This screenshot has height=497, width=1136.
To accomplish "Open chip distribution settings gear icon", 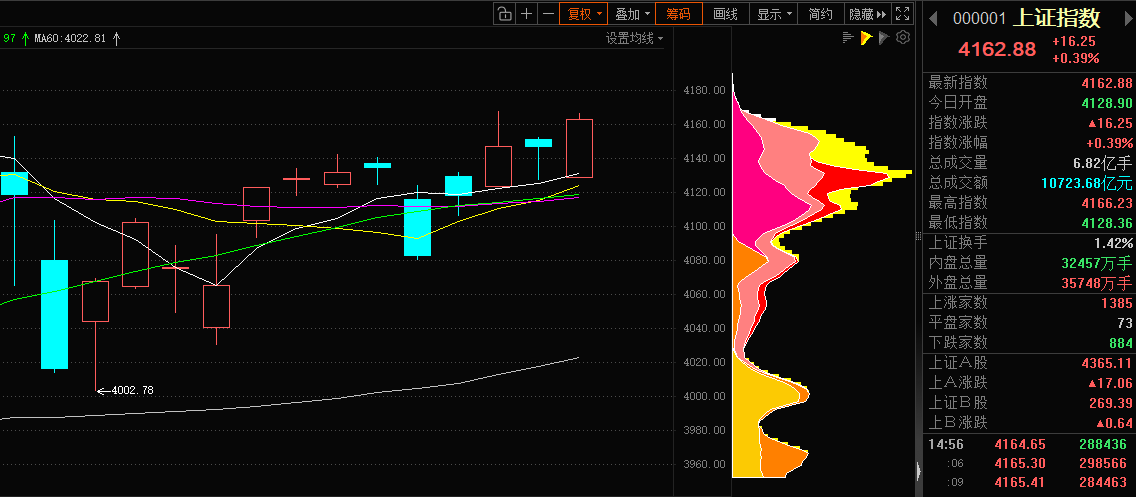I will 903,38.
